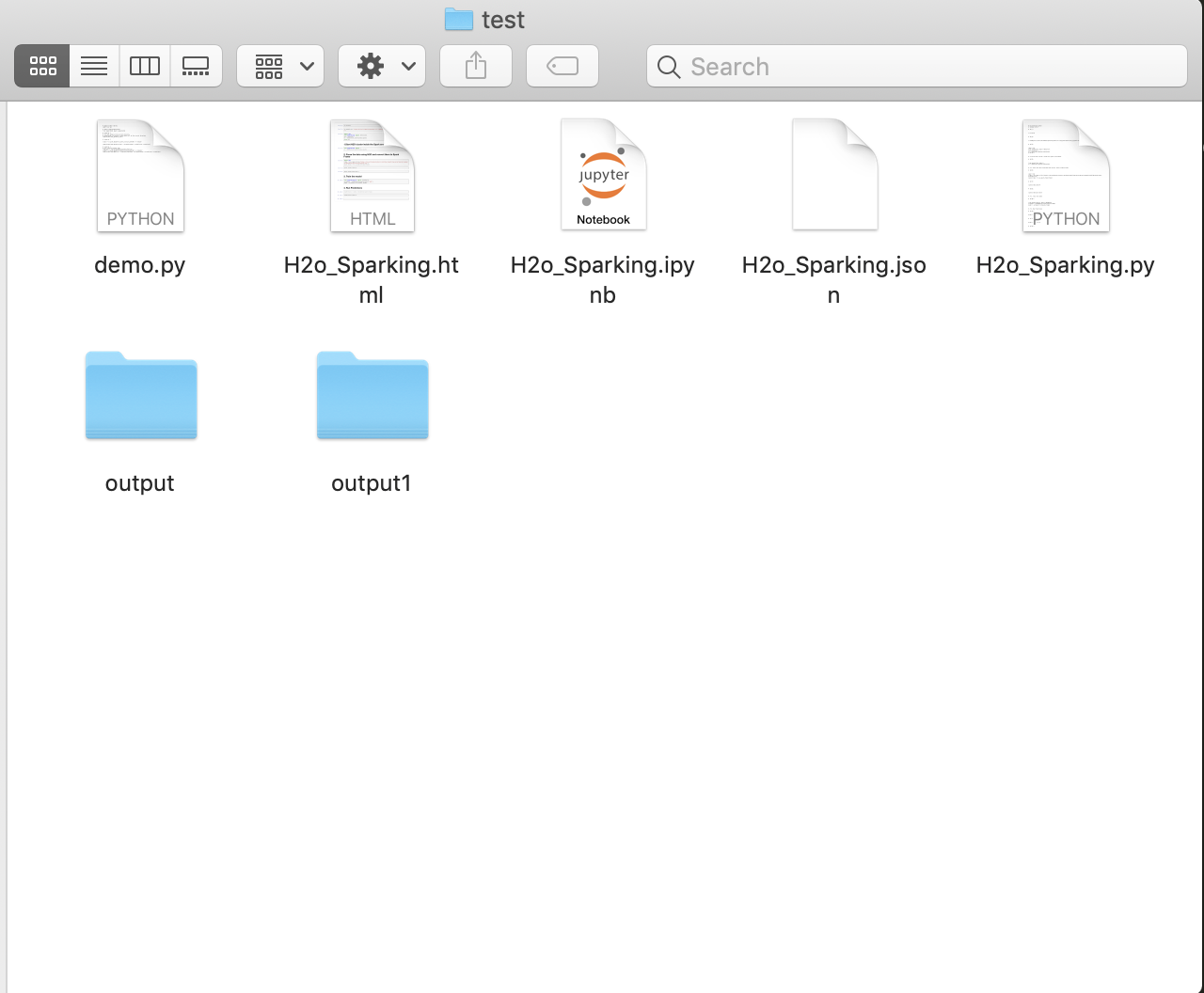The height and width of the screenshot is (993, 1204).
Task: Select the output folder icon
Action: click(141, 395)
